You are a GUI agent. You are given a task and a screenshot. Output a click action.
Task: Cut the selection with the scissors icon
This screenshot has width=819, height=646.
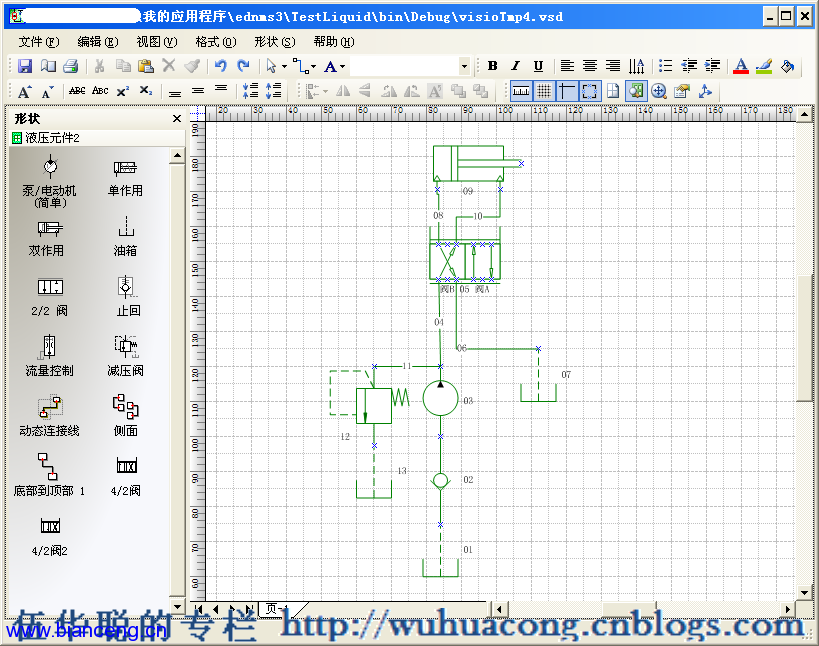pyautogui.click(x=99, y=66)
